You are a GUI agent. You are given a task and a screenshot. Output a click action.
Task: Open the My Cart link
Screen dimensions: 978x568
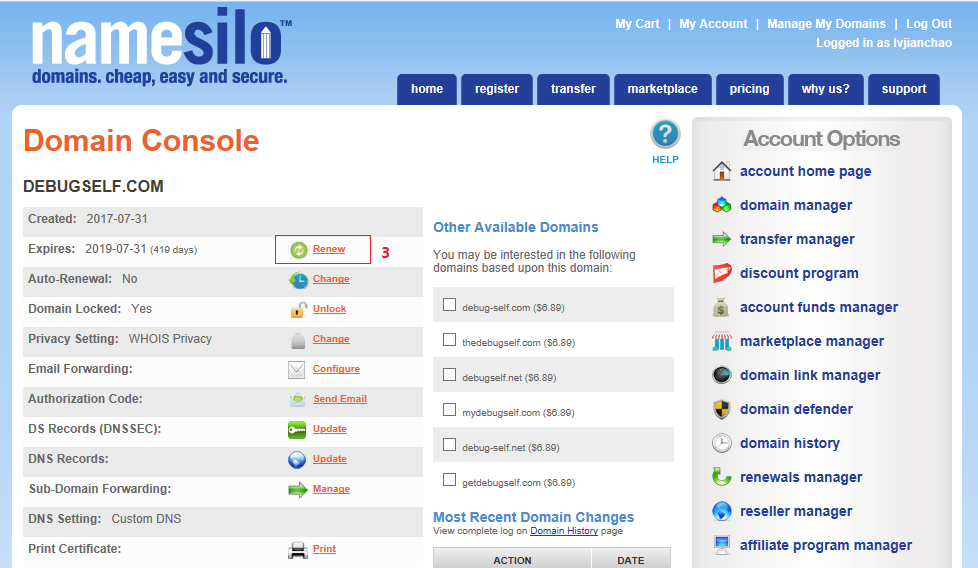click(637, 24)
